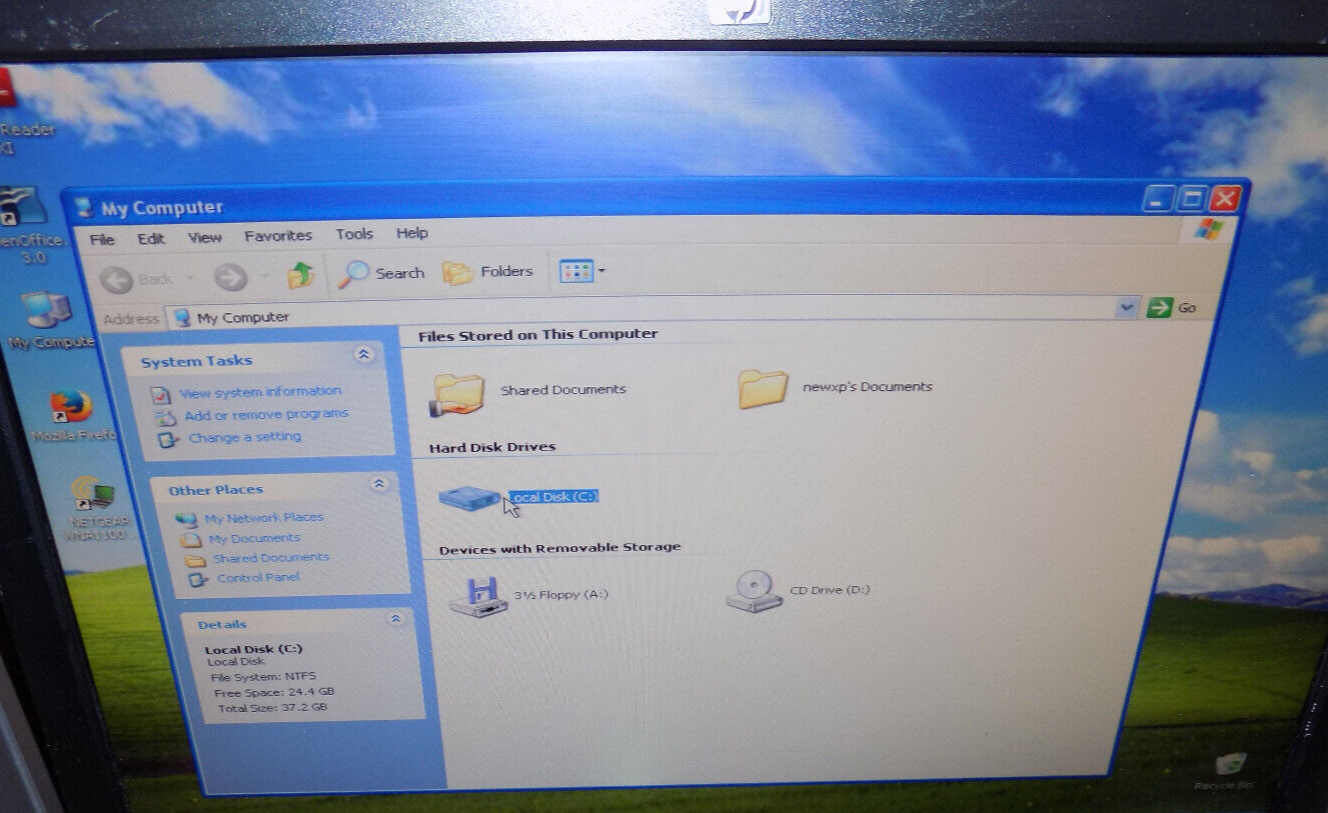Open the Favorites menu
The width and height of the screenshot is (1328, 813).
coord(278,236)
